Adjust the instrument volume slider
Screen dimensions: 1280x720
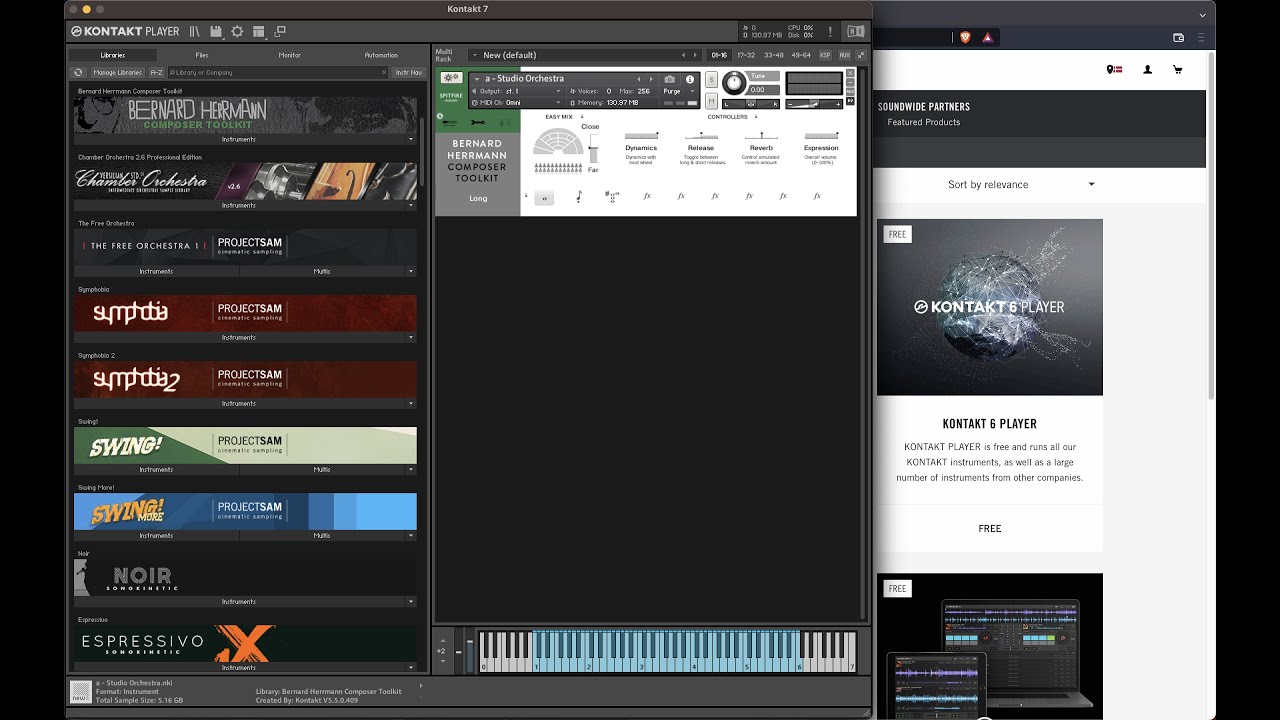coord(815,104)
